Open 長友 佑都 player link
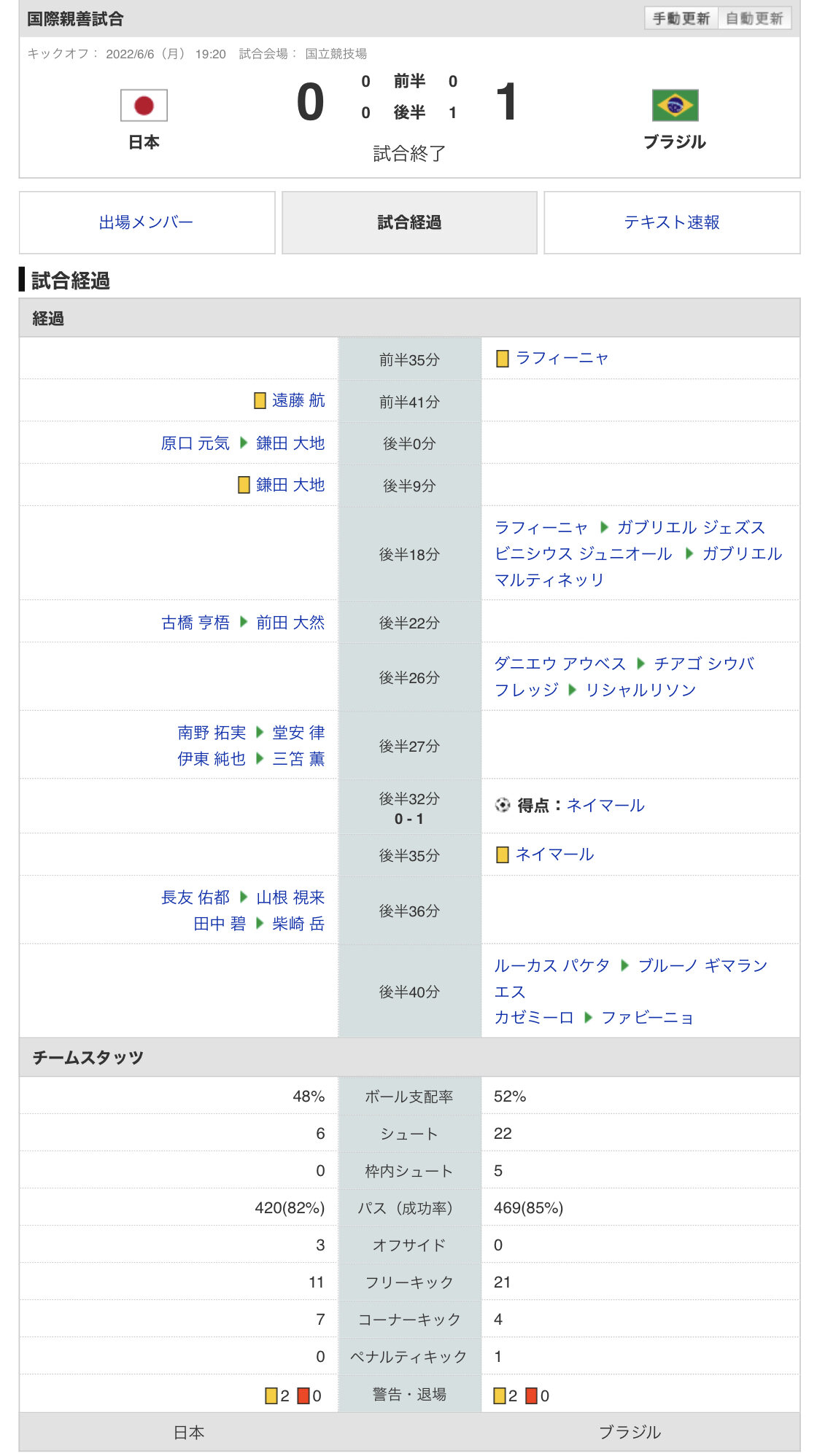 195,898
